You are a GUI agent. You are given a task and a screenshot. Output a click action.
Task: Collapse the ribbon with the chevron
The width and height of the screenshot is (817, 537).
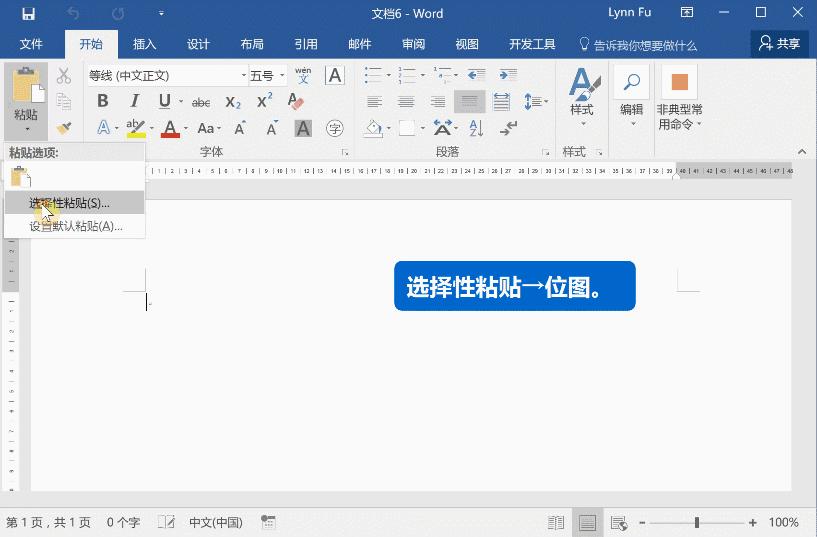click(802, 152)
